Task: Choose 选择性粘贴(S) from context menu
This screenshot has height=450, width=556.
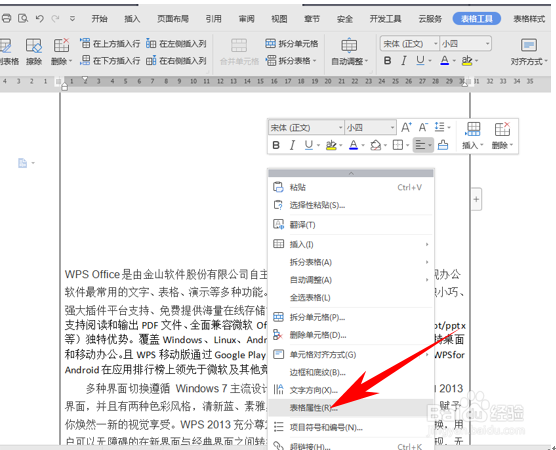Action: pos(351,205)
